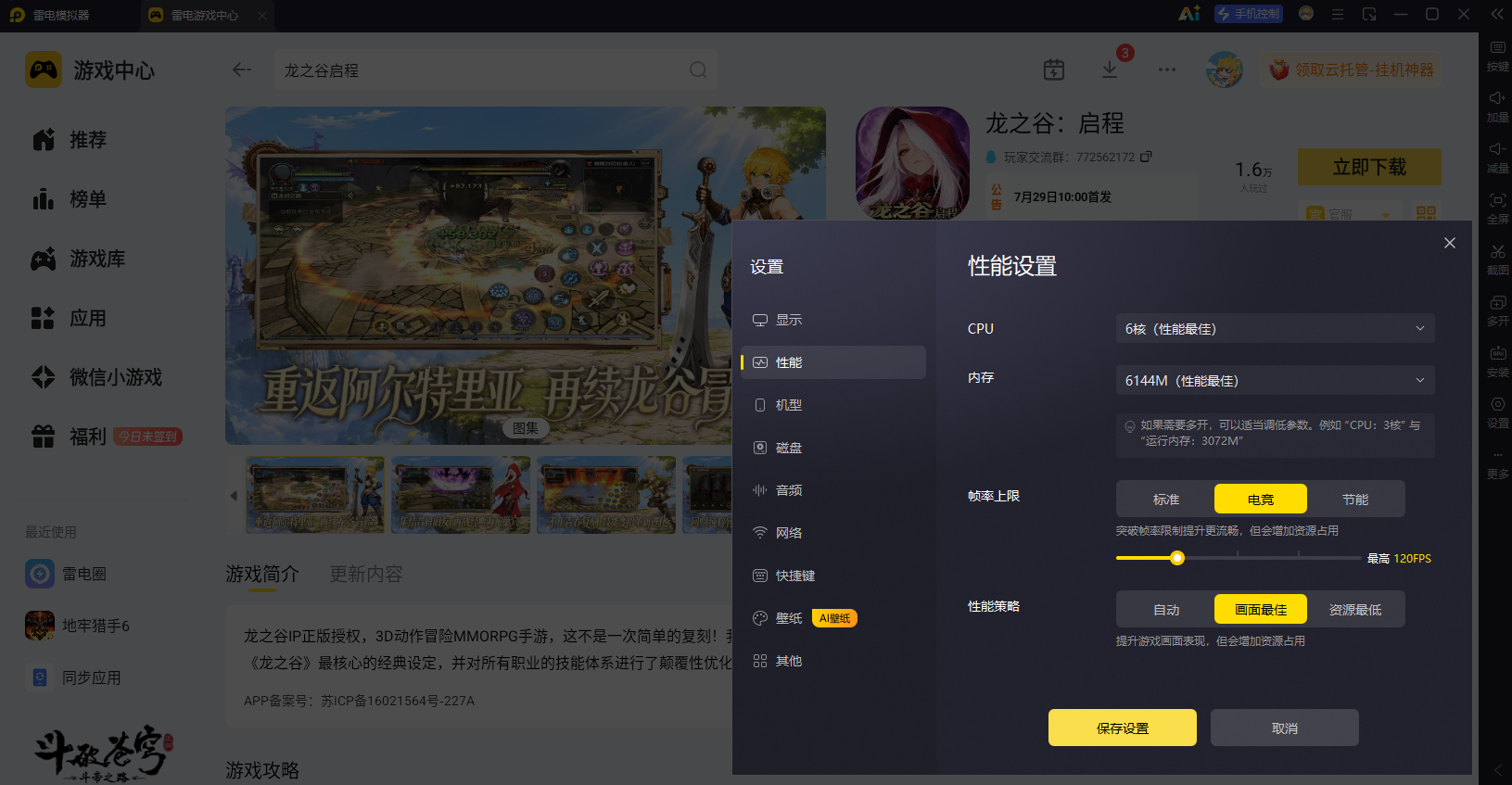Set frame rate limit to 电竞
The width and height of the screenshot is (1512, 785).
(1261, 500)
